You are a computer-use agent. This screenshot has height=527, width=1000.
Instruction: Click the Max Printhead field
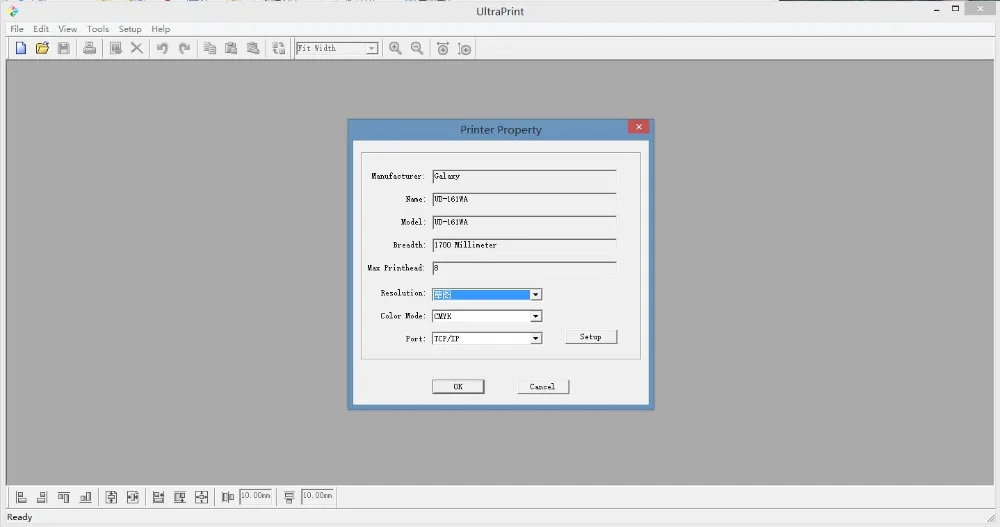pos(524,268)
